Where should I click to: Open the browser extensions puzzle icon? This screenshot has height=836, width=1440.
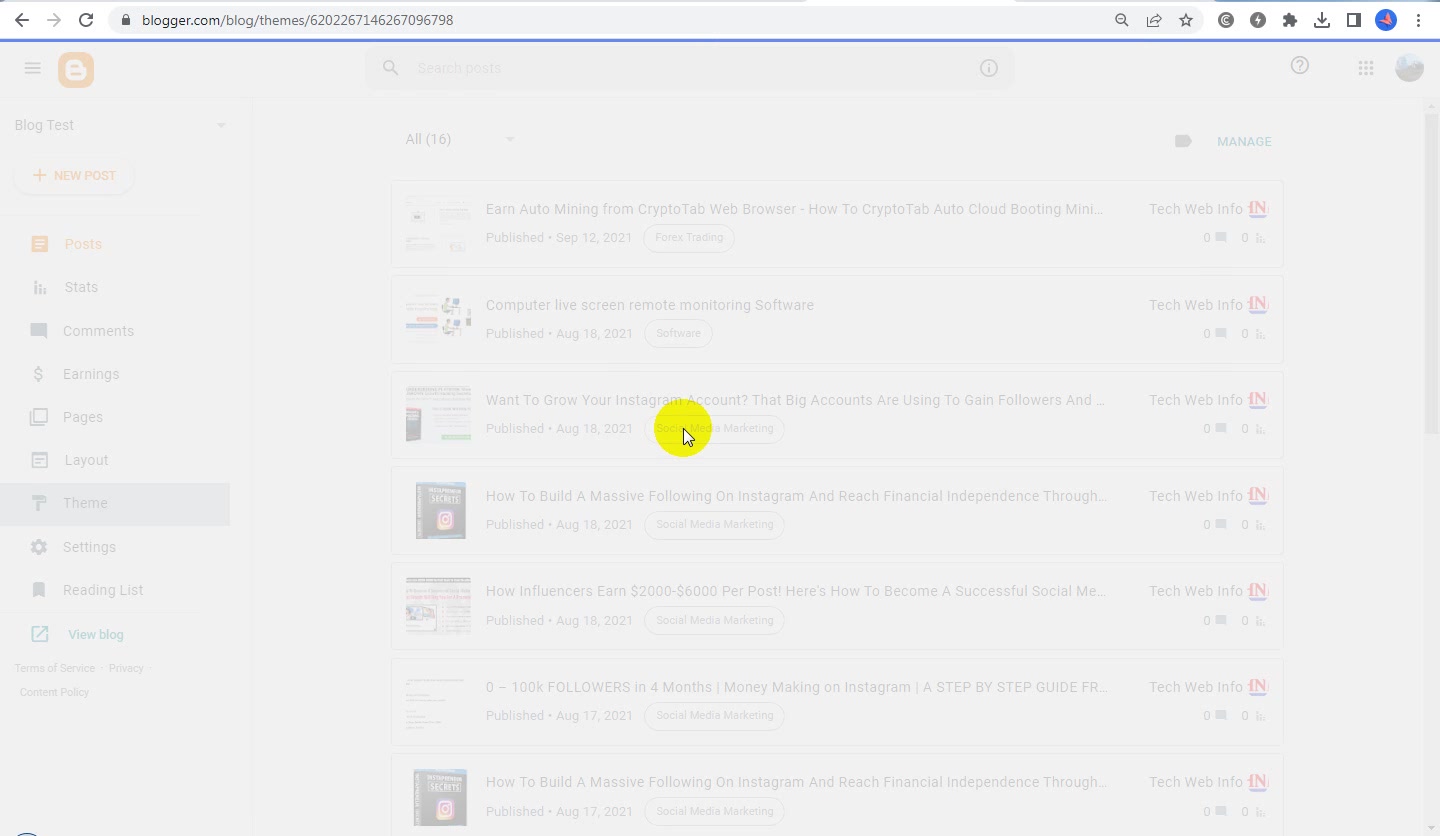click(x=1290, y=20)
